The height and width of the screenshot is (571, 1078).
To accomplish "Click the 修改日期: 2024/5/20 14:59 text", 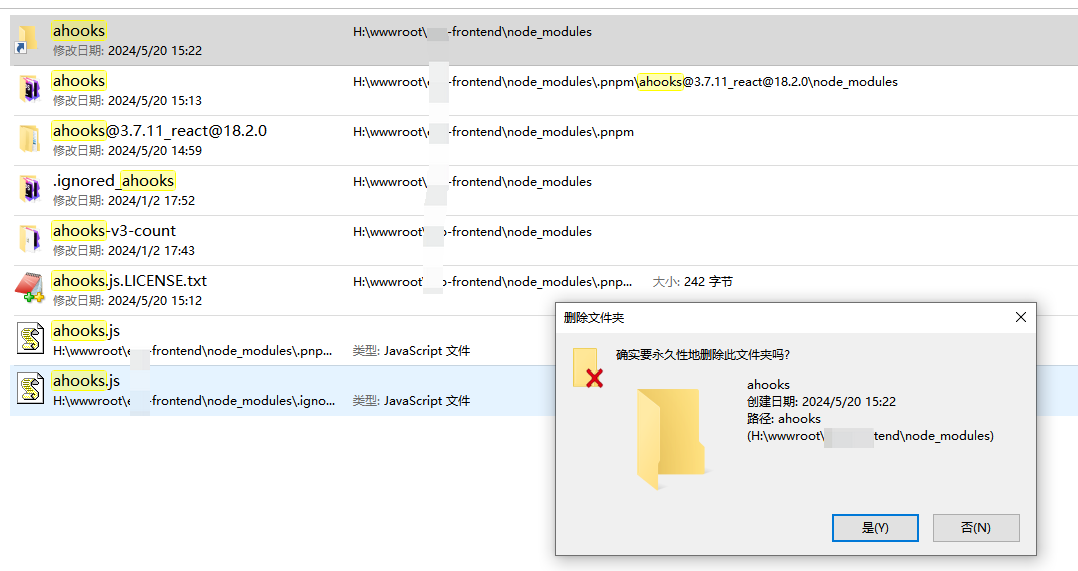I will click(127, 150).
